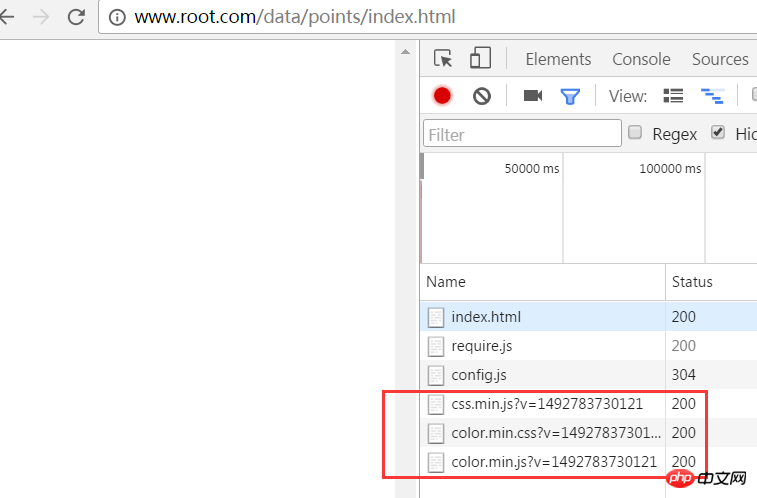Uncheck the Hide data URLs checkbox
The height and width of the screenshot is (498, 757).
[x=718, y=132]
